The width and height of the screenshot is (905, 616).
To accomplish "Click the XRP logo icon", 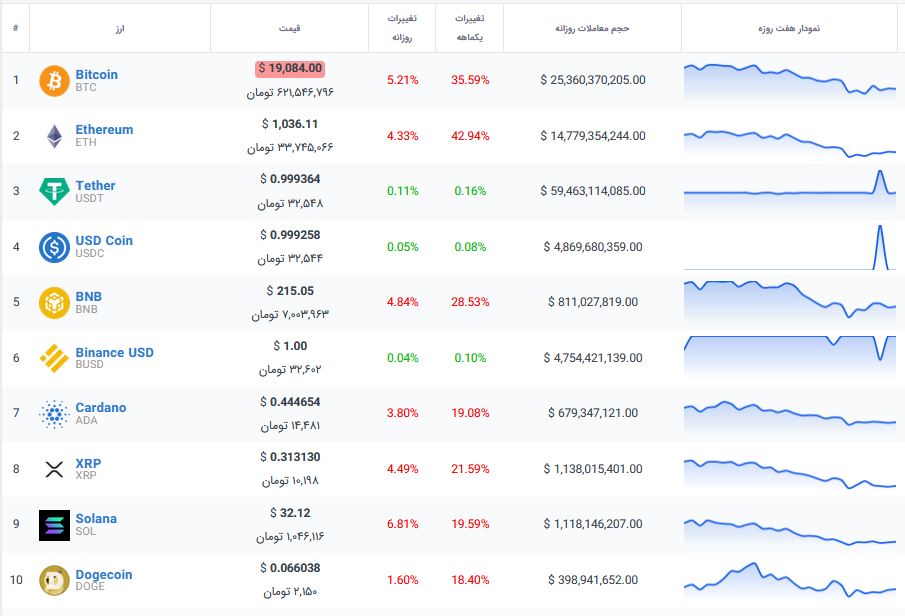I will tap(54, 469).
